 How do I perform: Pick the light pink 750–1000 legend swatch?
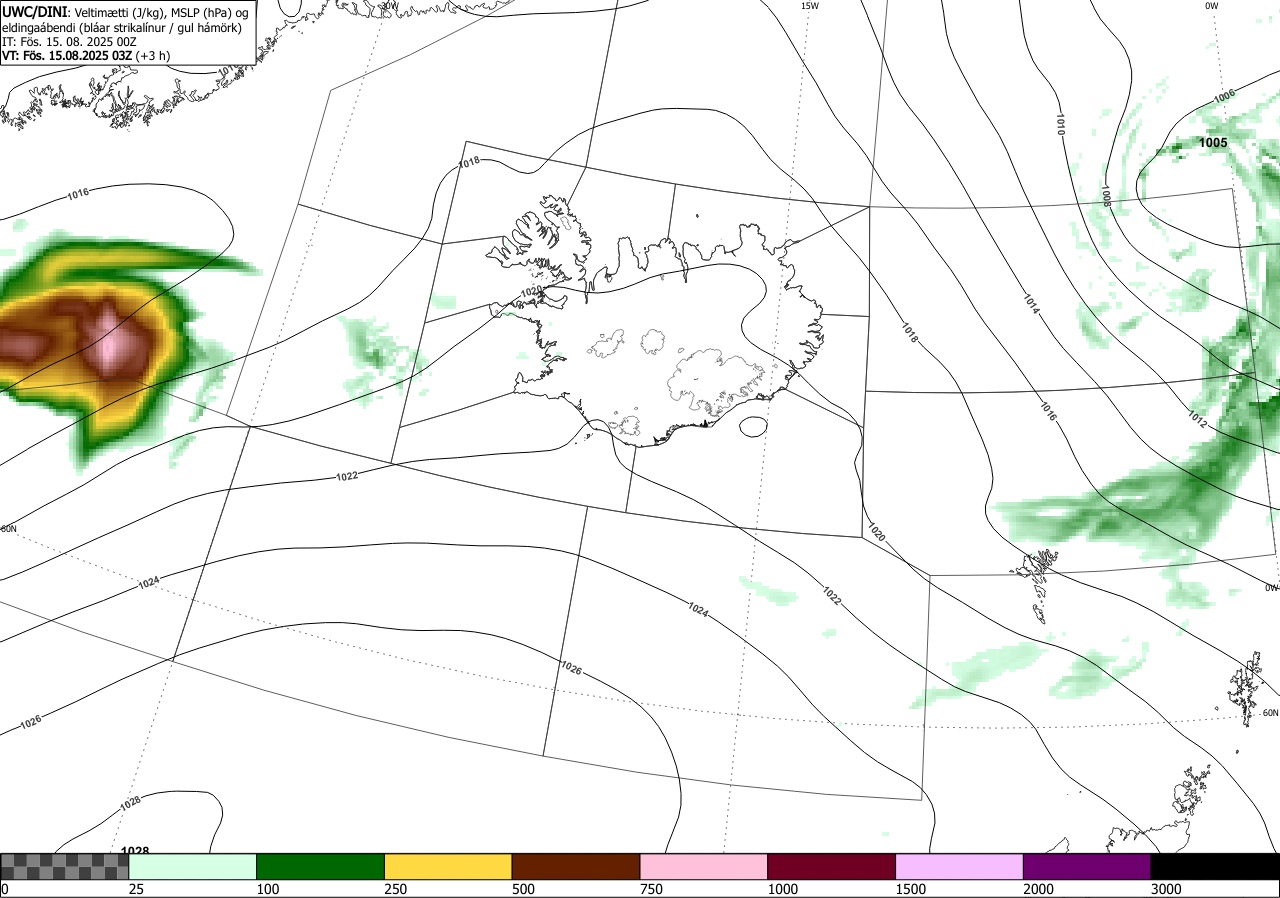(x=704, y=866)
